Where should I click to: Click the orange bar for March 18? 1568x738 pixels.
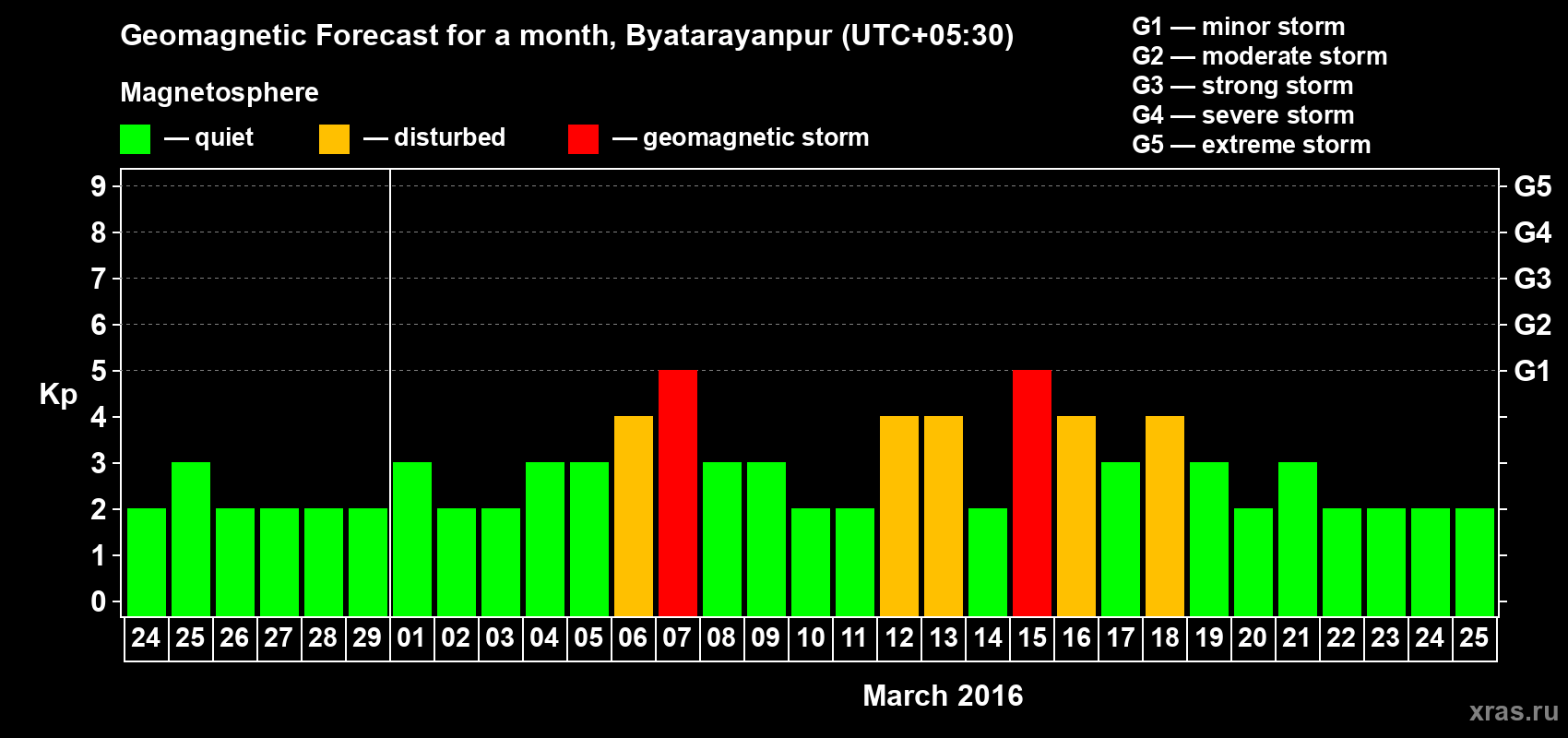click(1165, 517)
